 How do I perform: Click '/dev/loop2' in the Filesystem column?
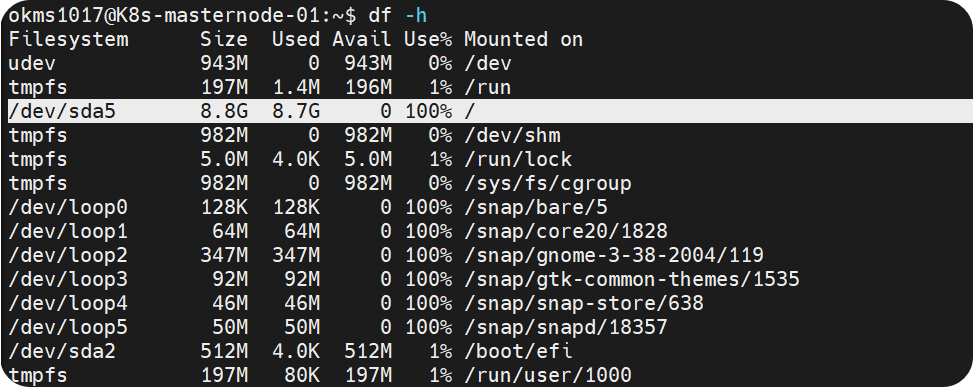pos(68,256)
